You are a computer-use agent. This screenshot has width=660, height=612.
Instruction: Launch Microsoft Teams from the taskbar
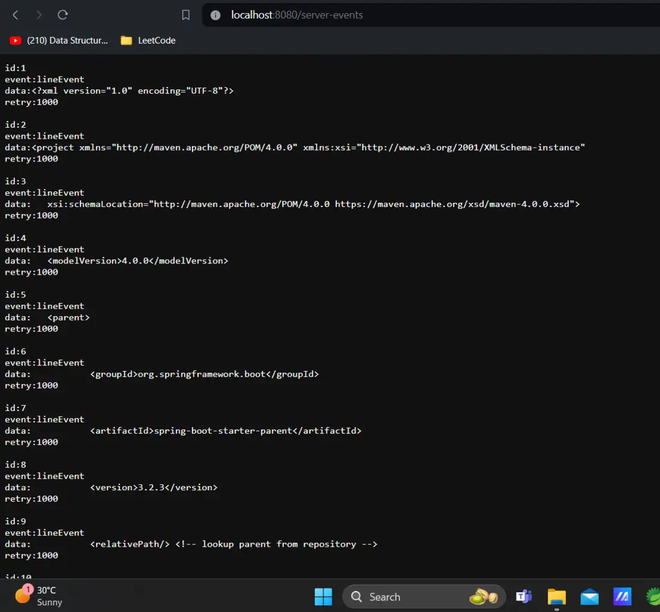coord(524,596)
